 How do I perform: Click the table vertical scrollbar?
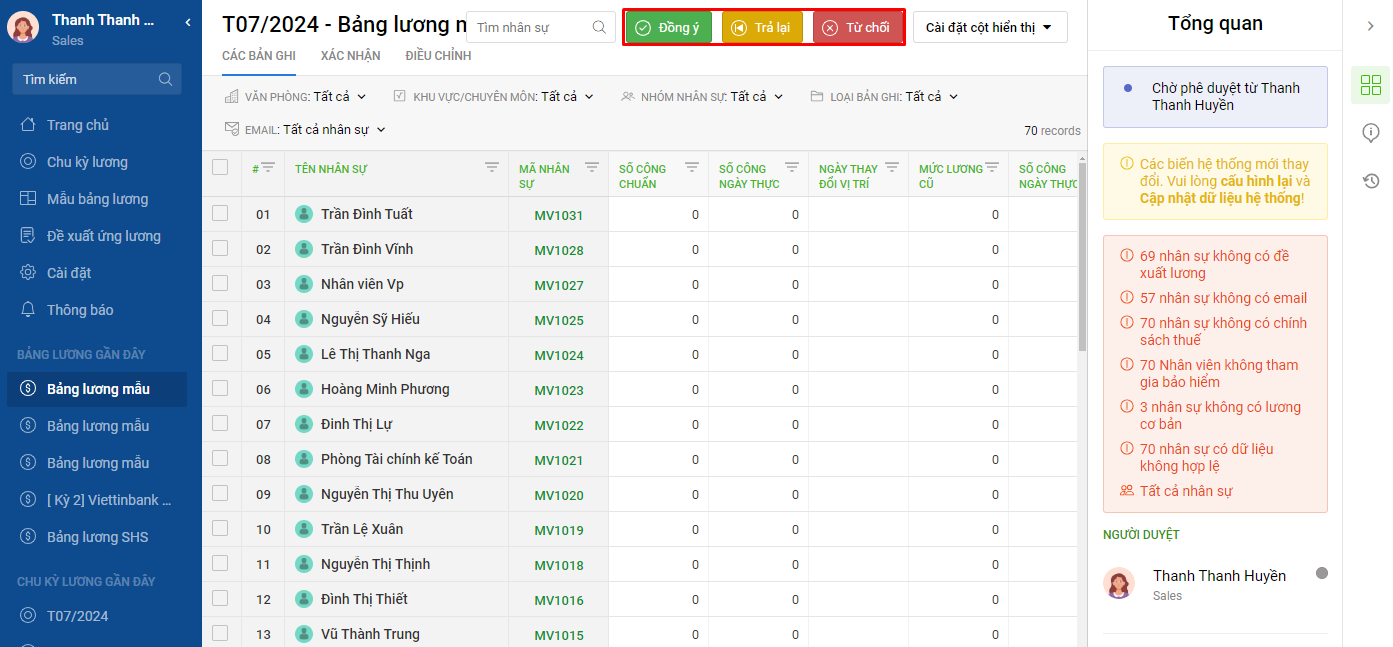[1083, 255]
